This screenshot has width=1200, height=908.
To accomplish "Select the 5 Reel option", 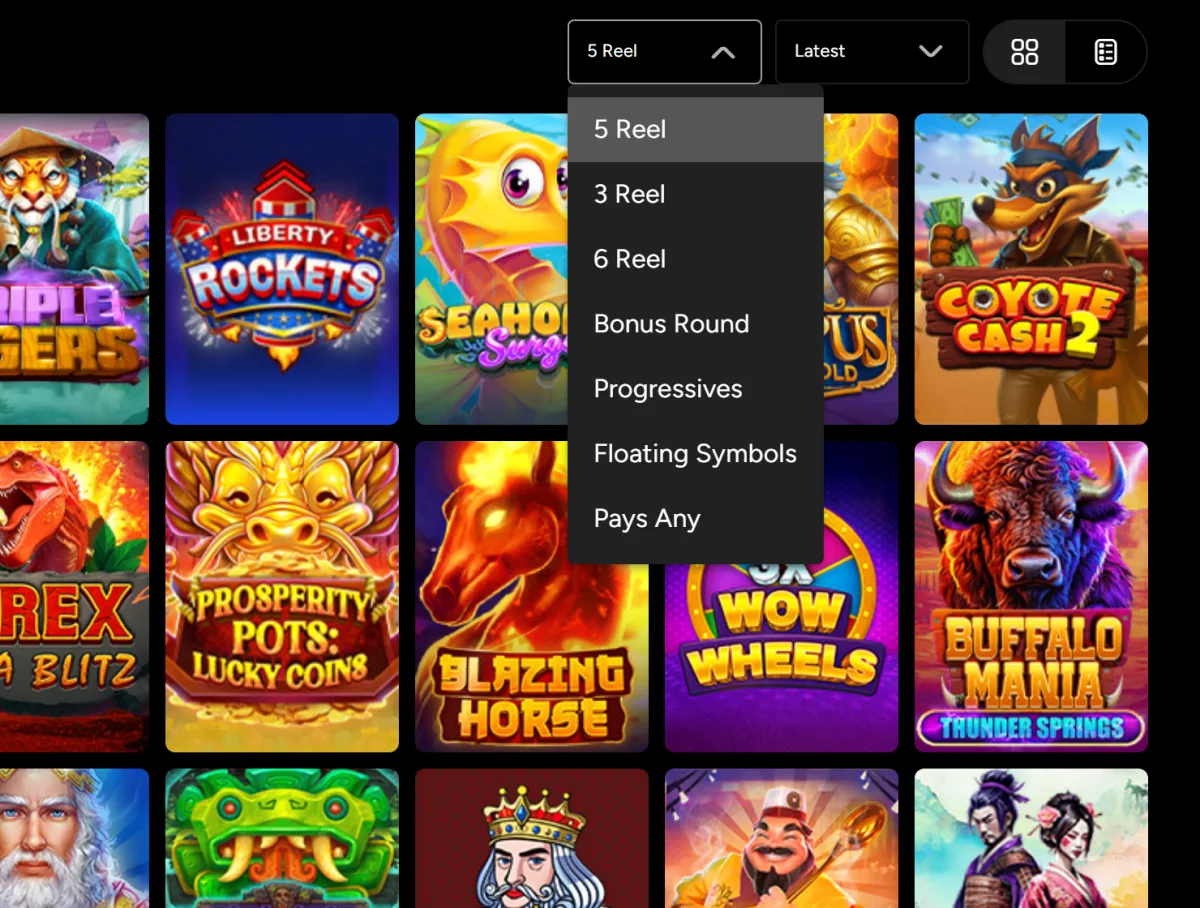I will click(695, 129).
